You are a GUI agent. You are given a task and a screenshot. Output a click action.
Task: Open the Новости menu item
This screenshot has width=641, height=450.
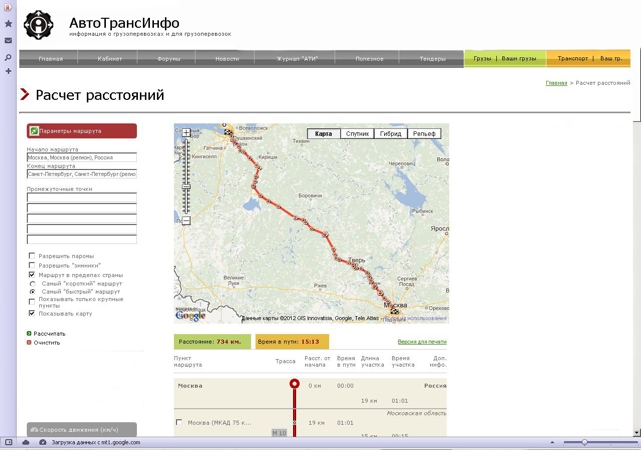pyautogui.click(x=227, y=59)
